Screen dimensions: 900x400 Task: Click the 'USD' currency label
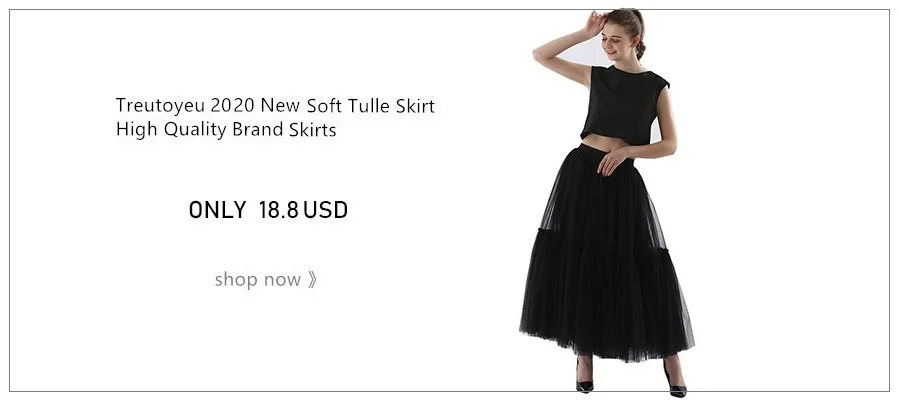click(x=325, y=210)
